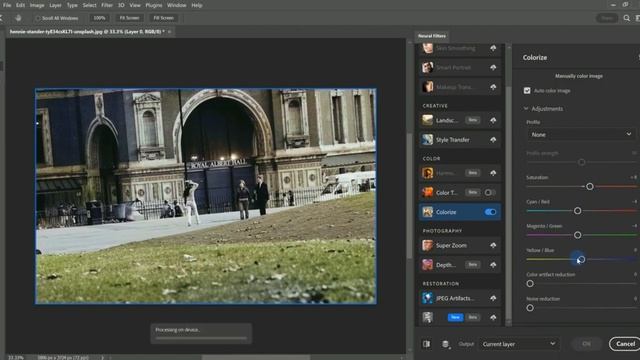The image size is (640, 360).
Task: Select the Style Transfer filter row
Action: [460, 140]
